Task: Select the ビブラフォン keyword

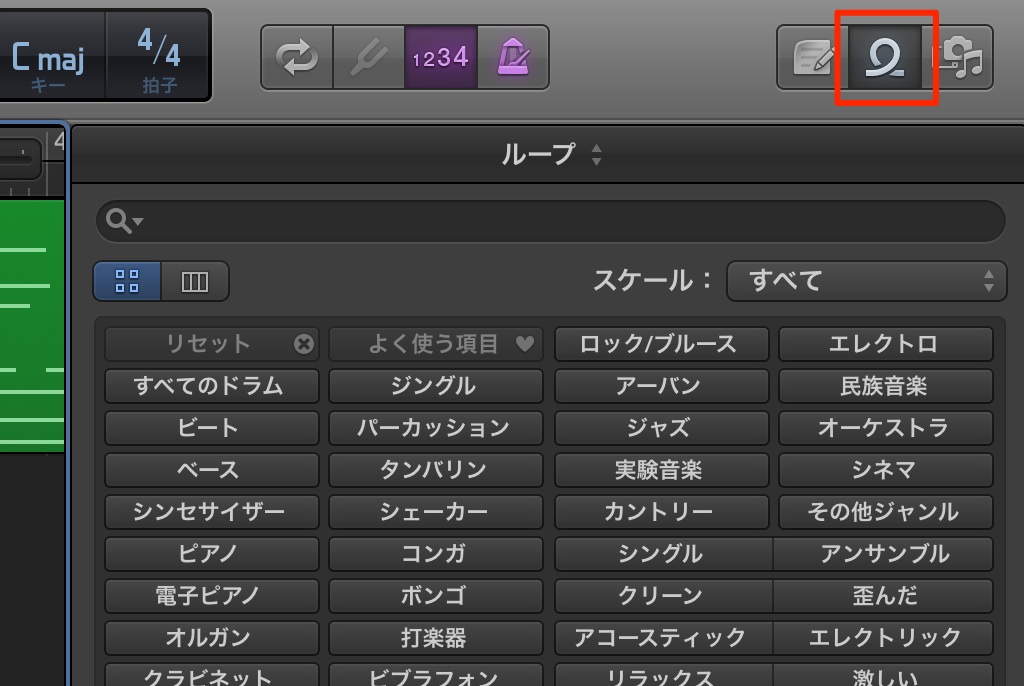Action: click(436, 675)
